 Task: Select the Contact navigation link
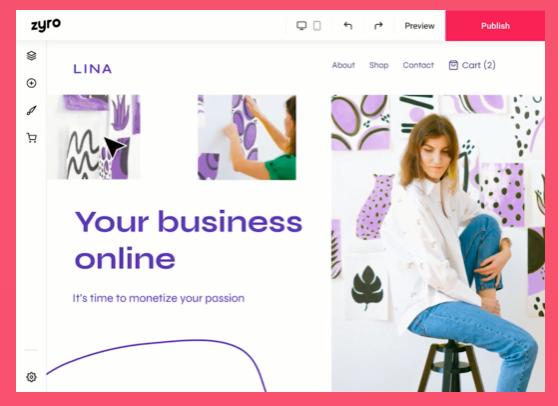pos(418,65)
